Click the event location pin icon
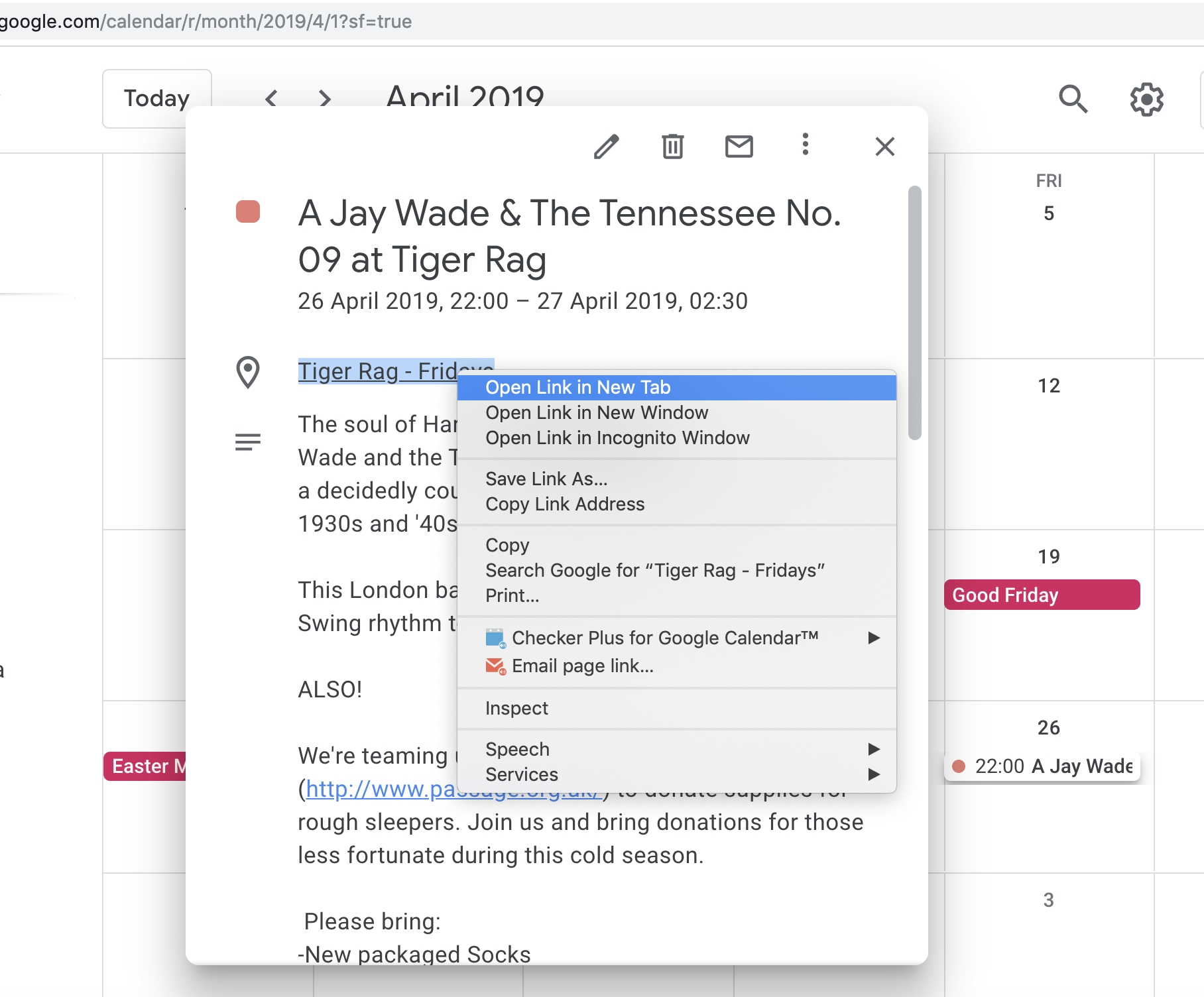Image resolution: width=1204 pixels, height=997 pixels. [x=248, y=372]
